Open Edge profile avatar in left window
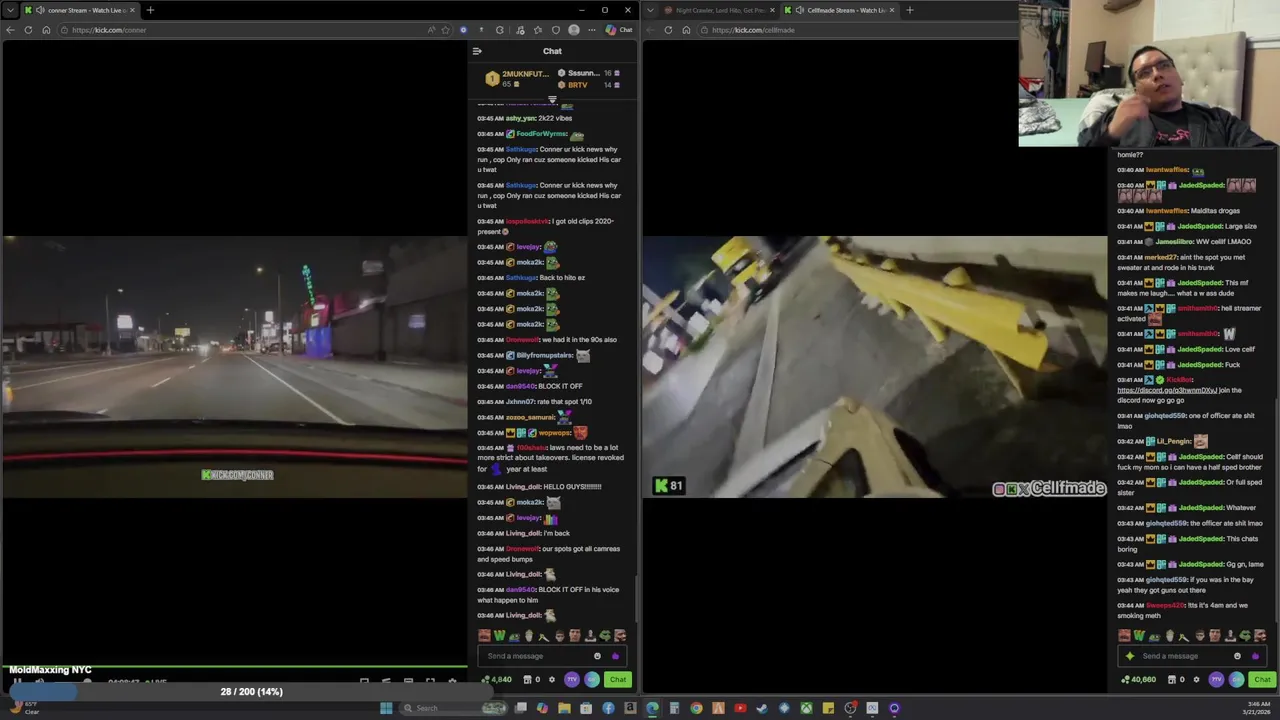 573,30
